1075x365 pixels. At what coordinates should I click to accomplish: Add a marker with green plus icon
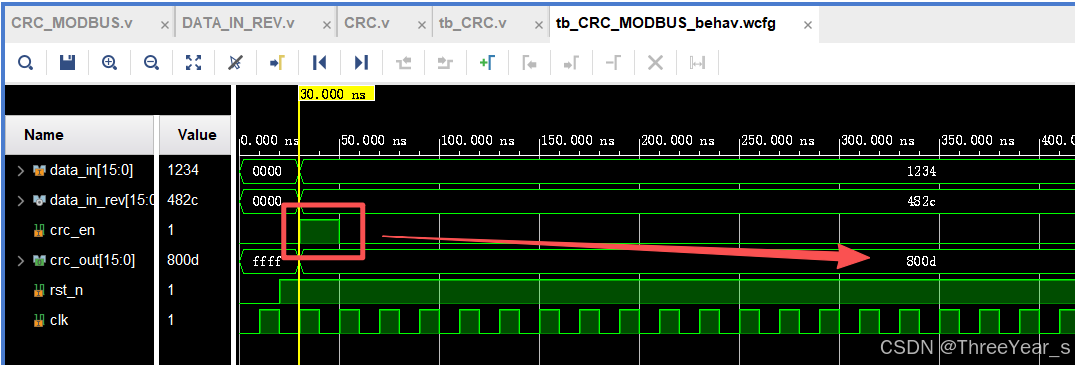(487, 63)
